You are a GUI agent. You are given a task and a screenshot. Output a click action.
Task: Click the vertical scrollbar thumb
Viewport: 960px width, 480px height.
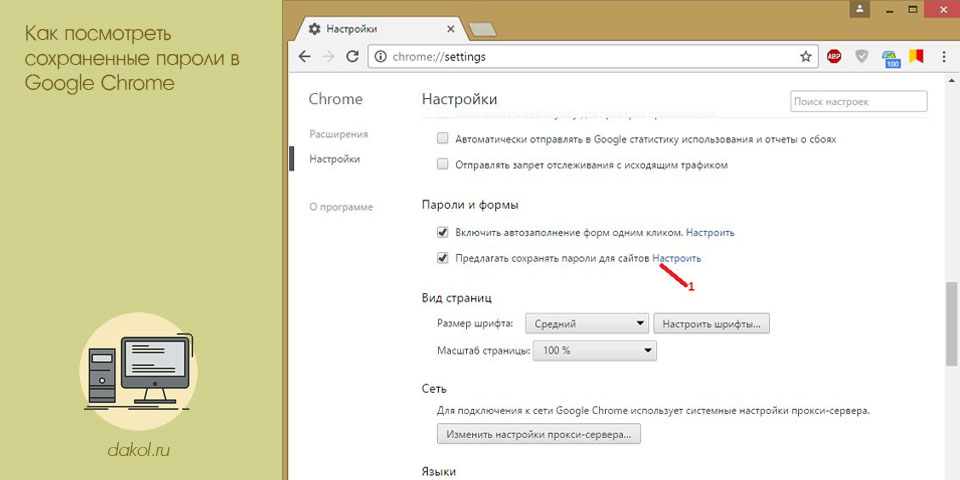[952, 323]
